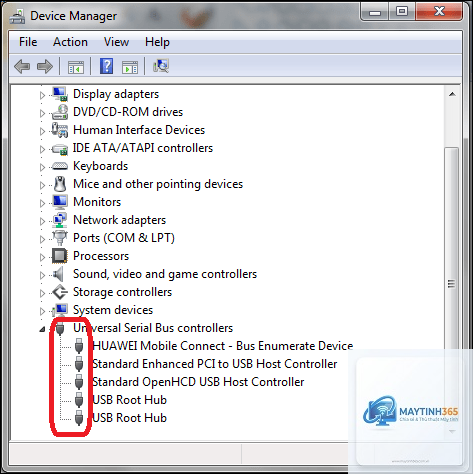Select the Processors label

pos(101,256)
